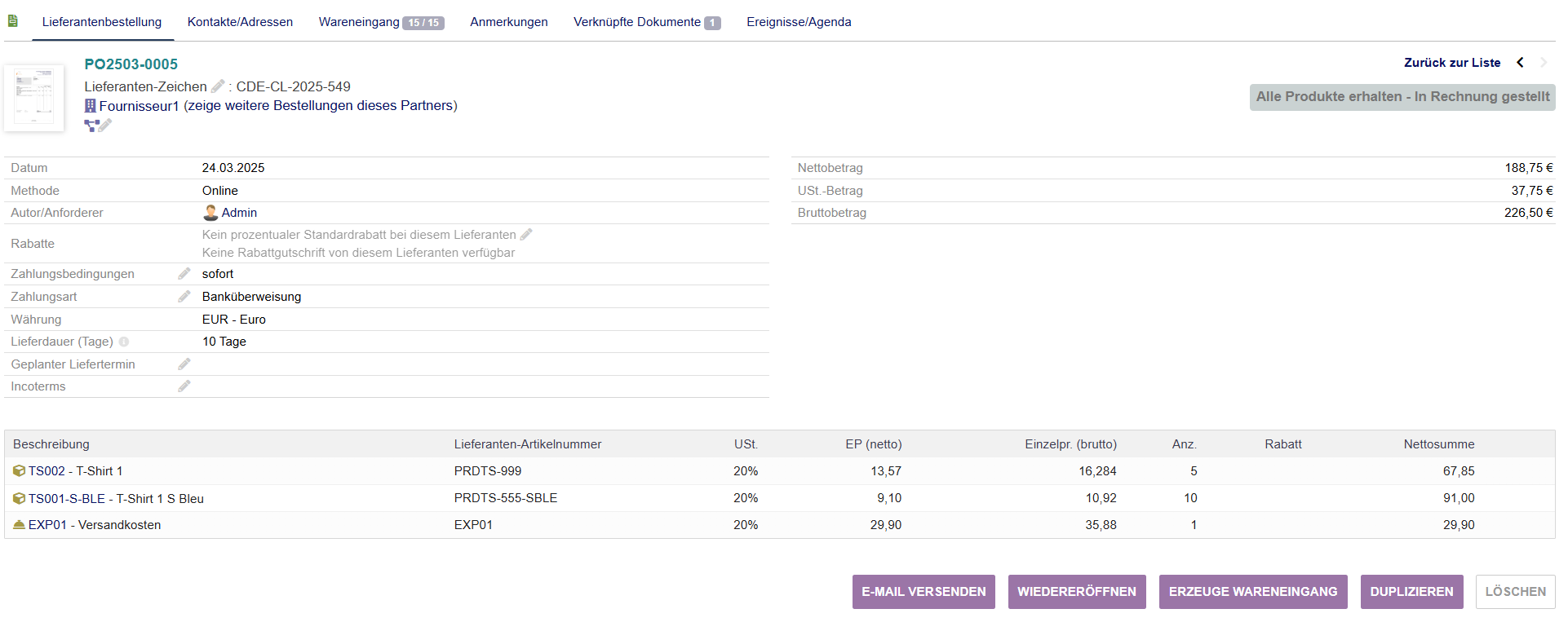Open the Verknüpfte Dokumente tab
Image resolution: width=1568 pixels, height=631 pixels.
click(646, 22)
